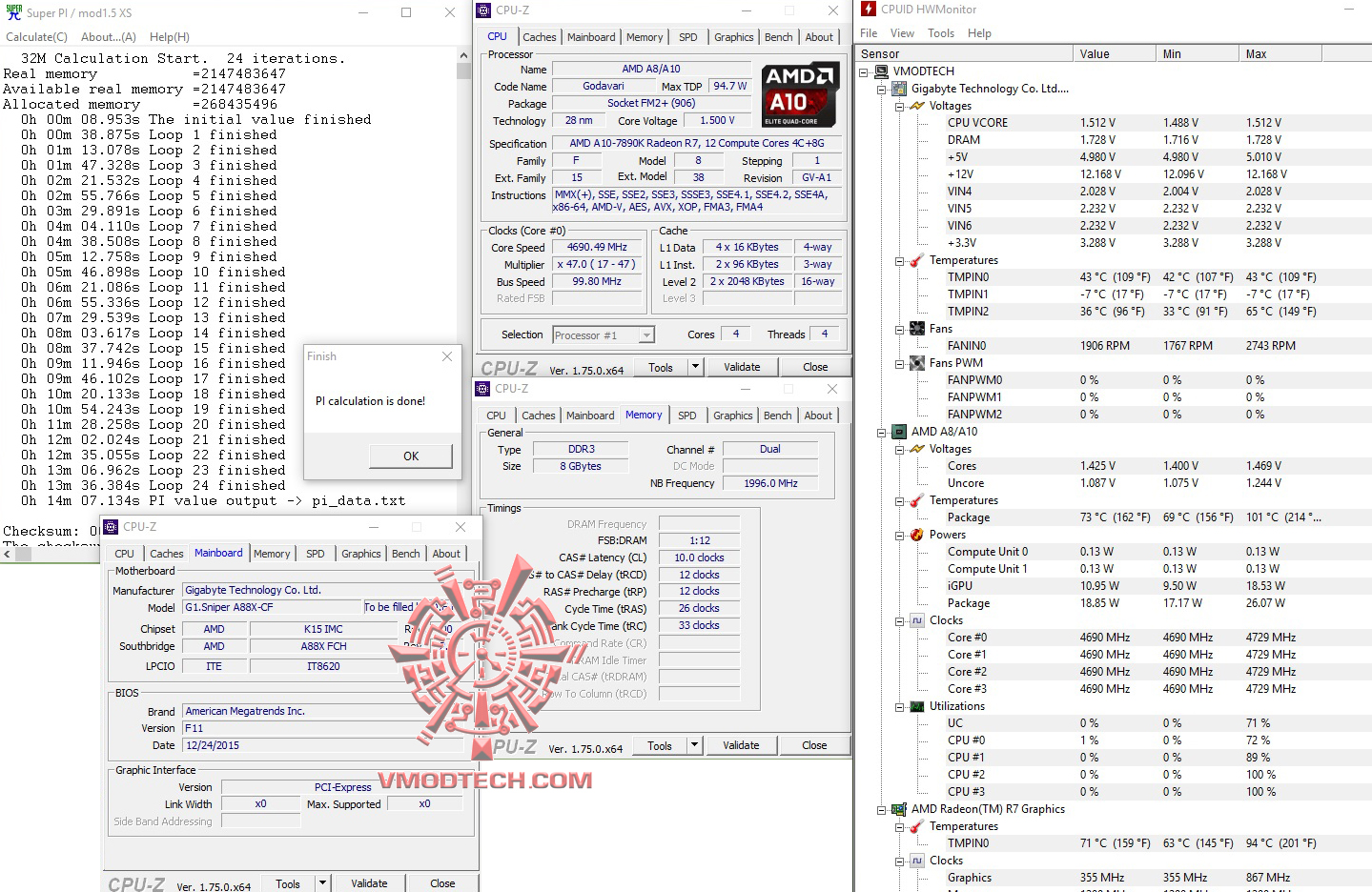Open the File menu in HWMonitor
Image resolution: width=1372 pixels, height=892 pixels.
[x=869, y=33]
